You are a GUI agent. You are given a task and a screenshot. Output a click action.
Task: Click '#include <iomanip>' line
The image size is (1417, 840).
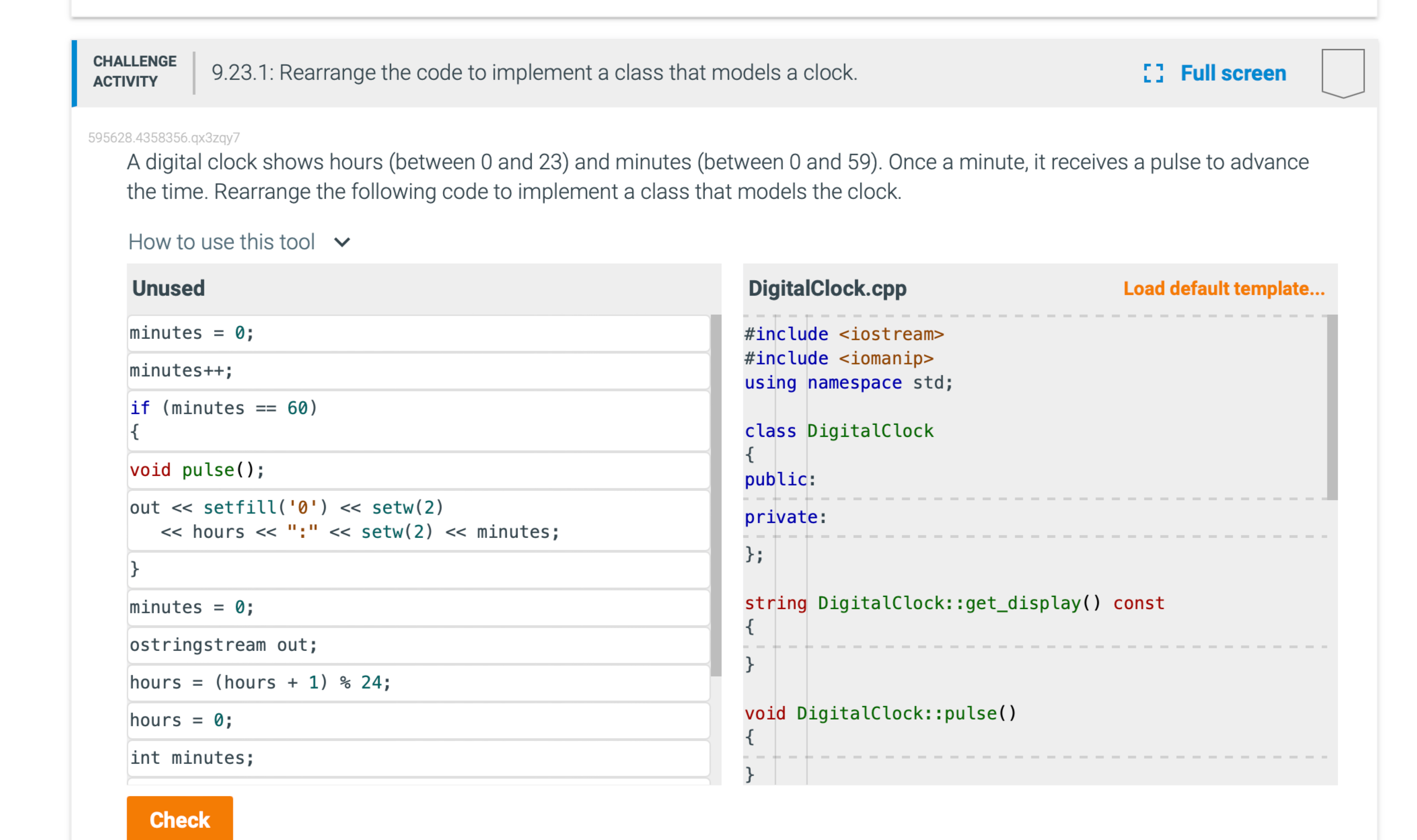tap(839, 358)
